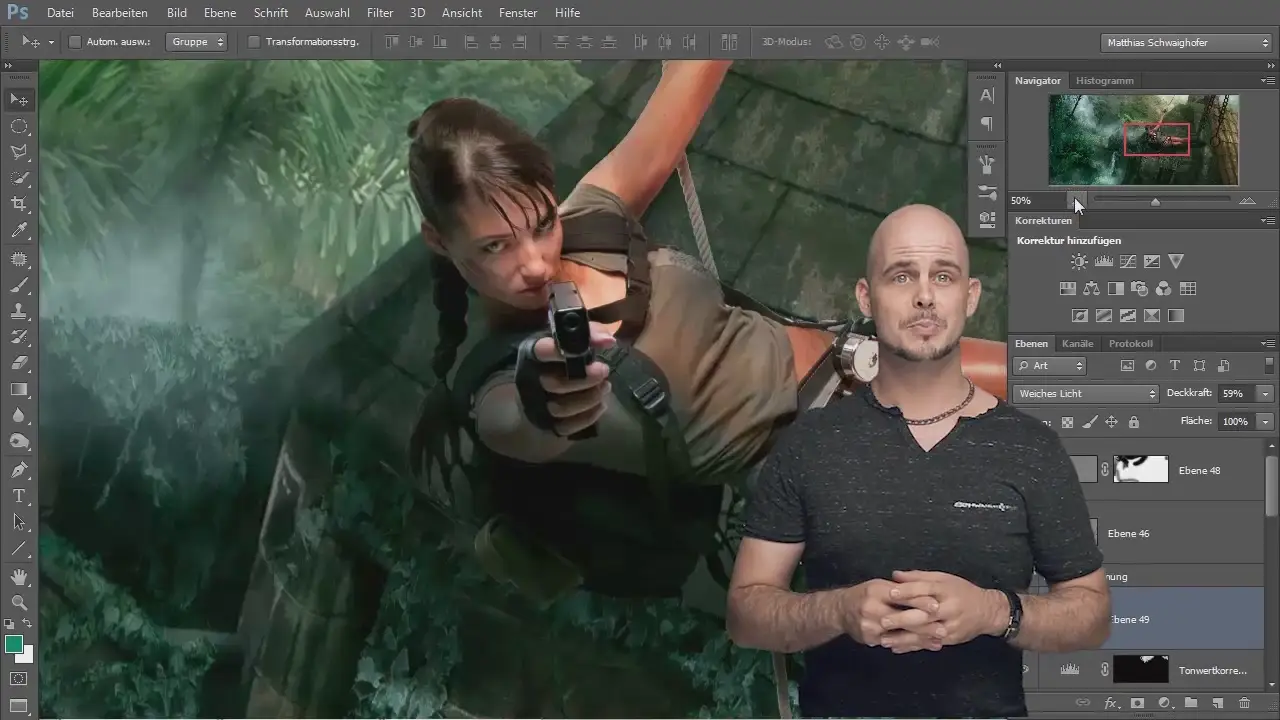This screenshot has height=720, width=1280.
Task: Open the Fläche dropdown arrow
Action: point(1266,422)
